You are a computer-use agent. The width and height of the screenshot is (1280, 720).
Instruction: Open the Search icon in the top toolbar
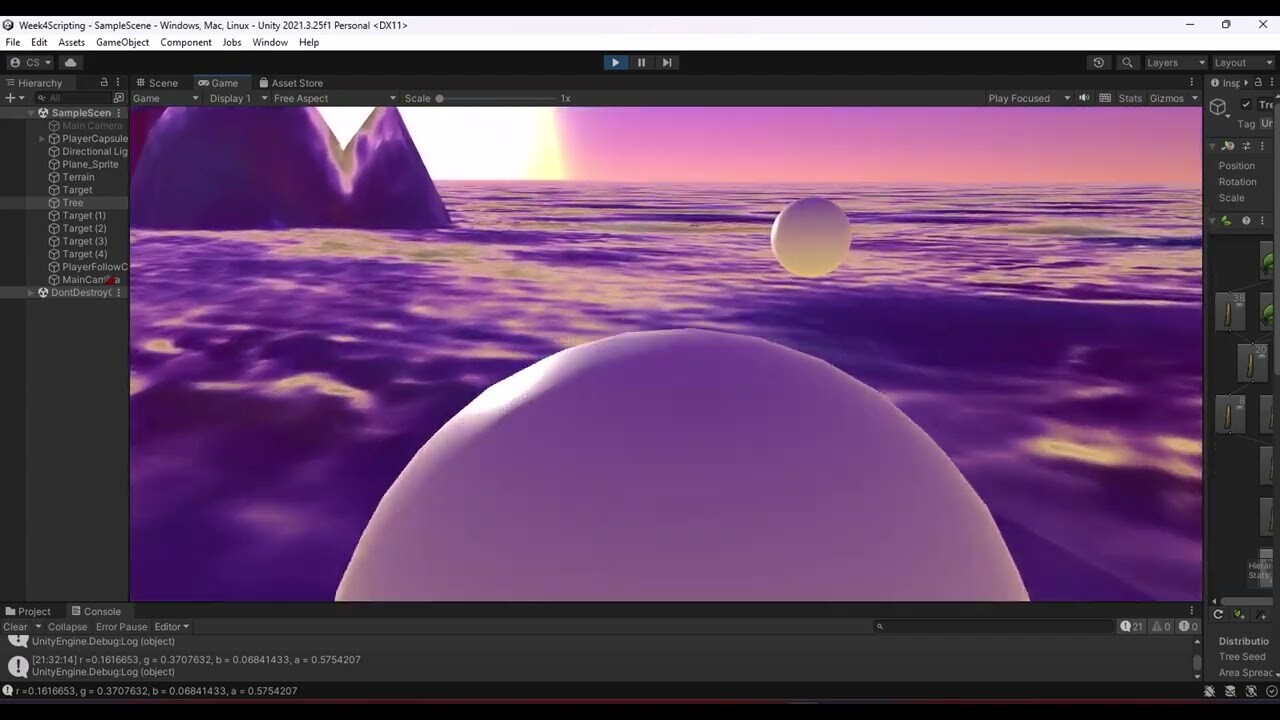tap(1126, 62)
